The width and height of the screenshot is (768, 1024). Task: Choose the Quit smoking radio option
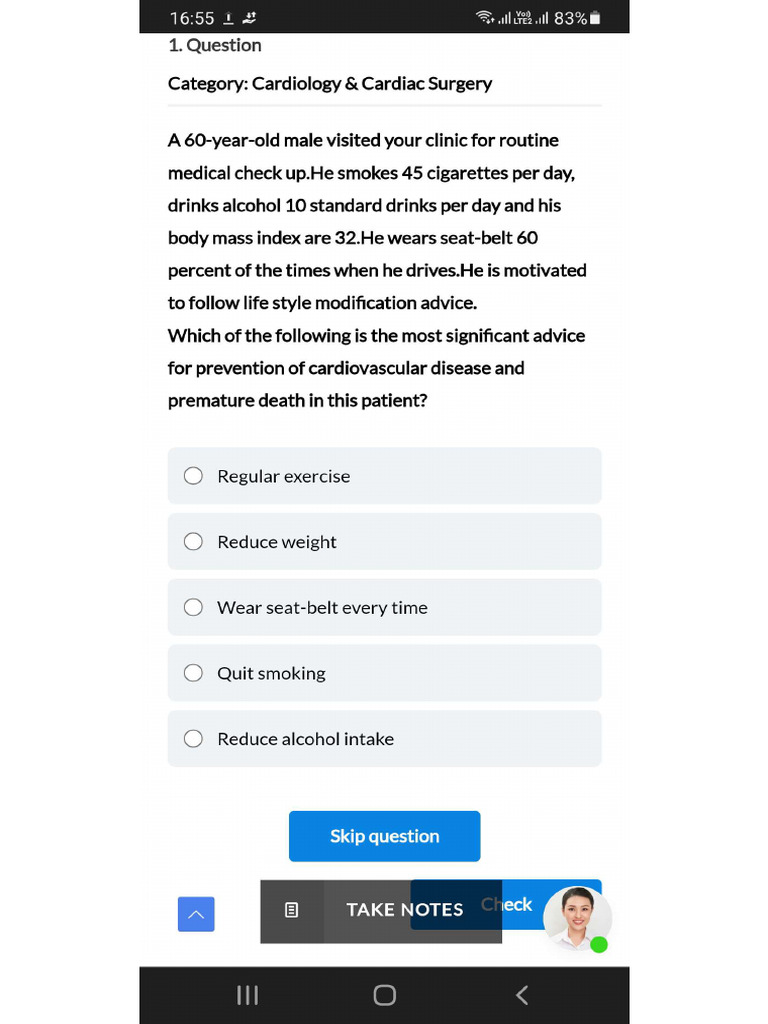193,673
